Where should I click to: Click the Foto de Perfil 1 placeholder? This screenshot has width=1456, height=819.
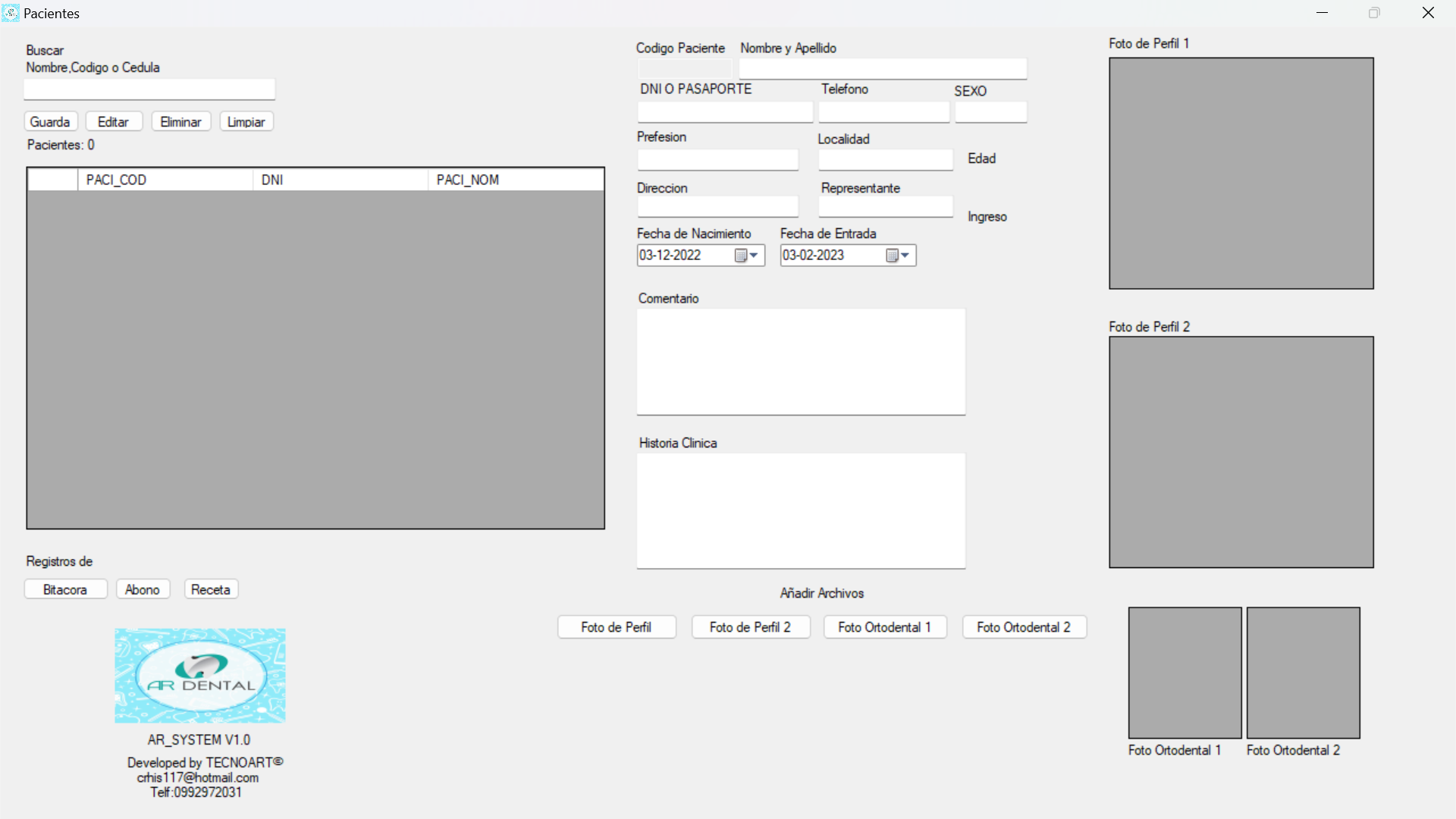click(x=1241, y=173)
